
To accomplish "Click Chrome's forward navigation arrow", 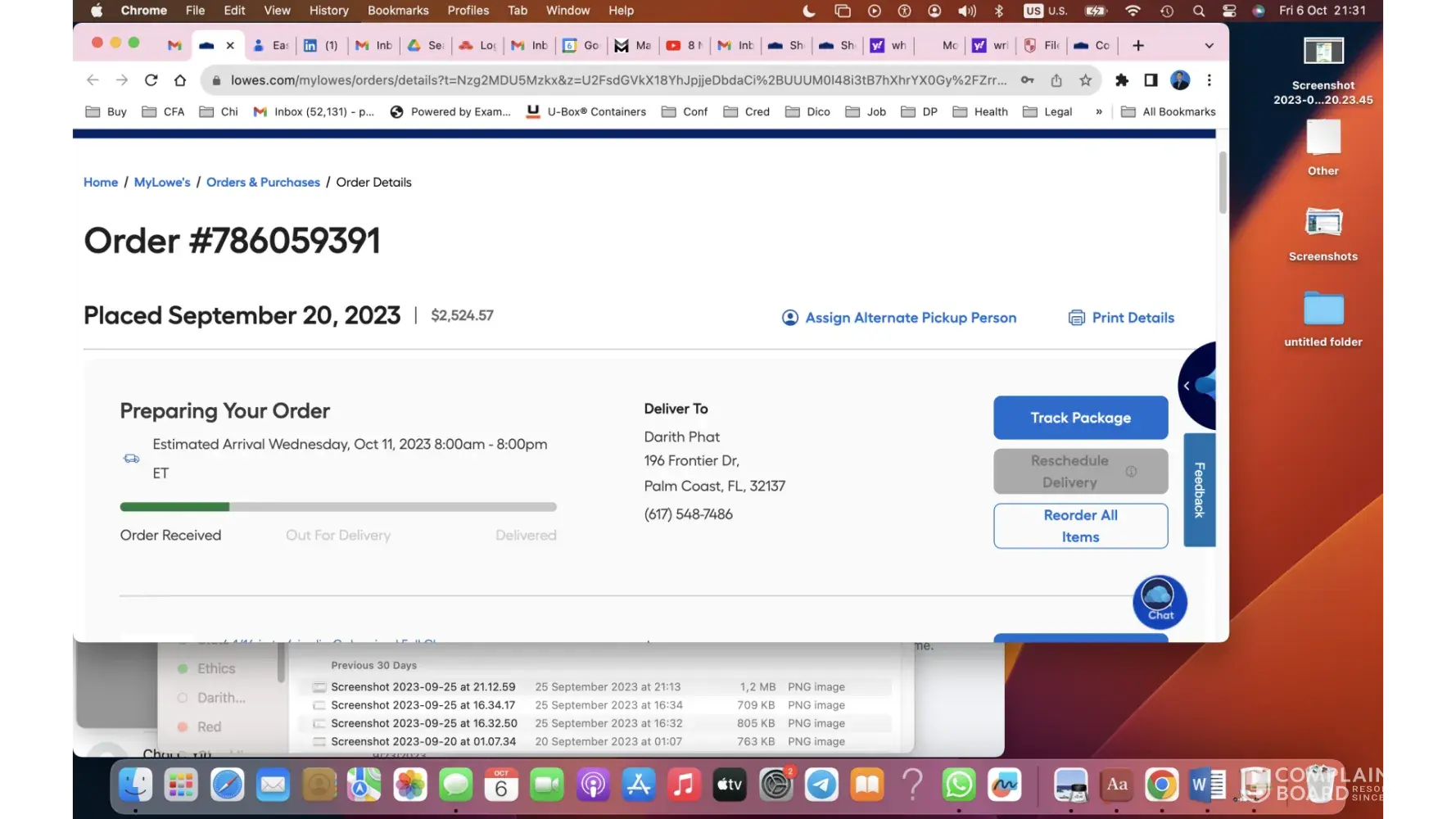I will (122, 80).
